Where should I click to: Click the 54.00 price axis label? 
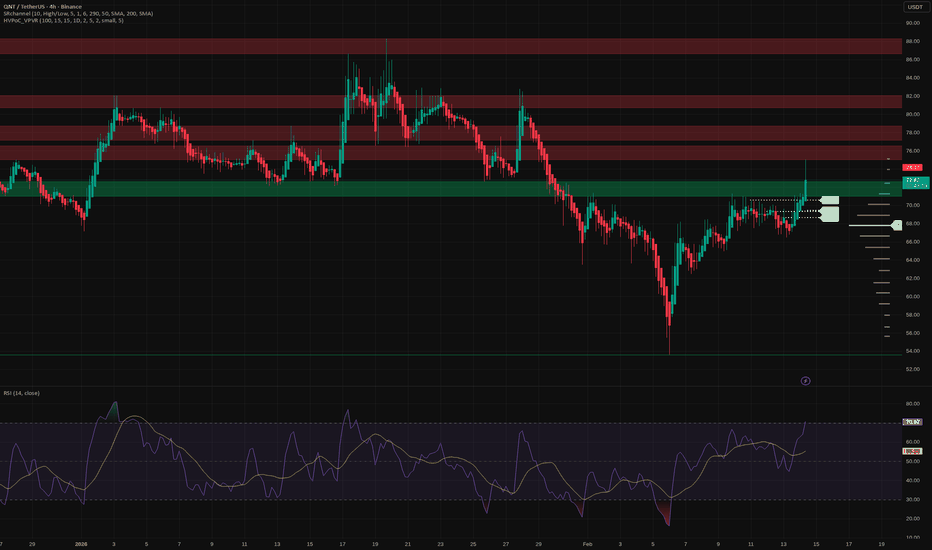[913, 351]
